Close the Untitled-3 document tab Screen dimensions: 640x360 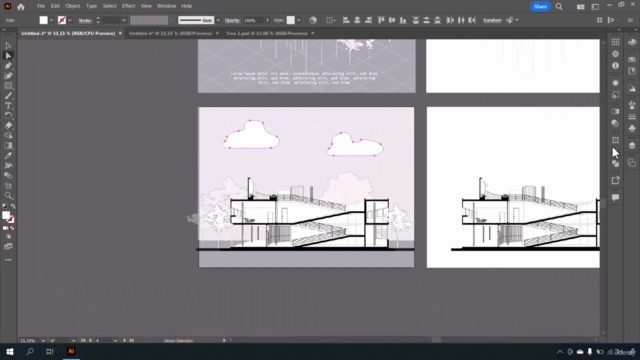120,33
